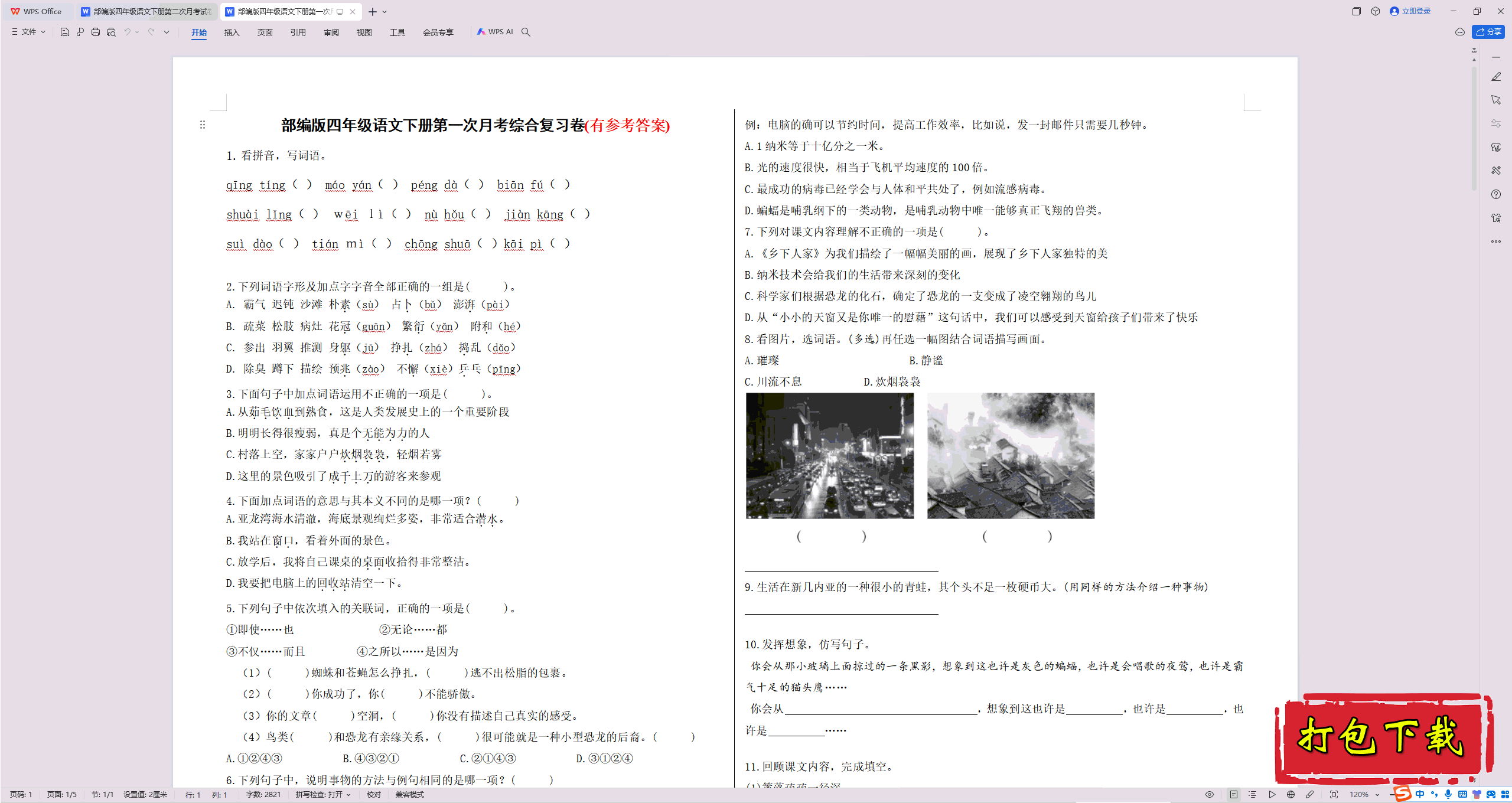Click 校对 in status bar
The width and height of the screenshot is (1512, 803).
click(374, 795)
